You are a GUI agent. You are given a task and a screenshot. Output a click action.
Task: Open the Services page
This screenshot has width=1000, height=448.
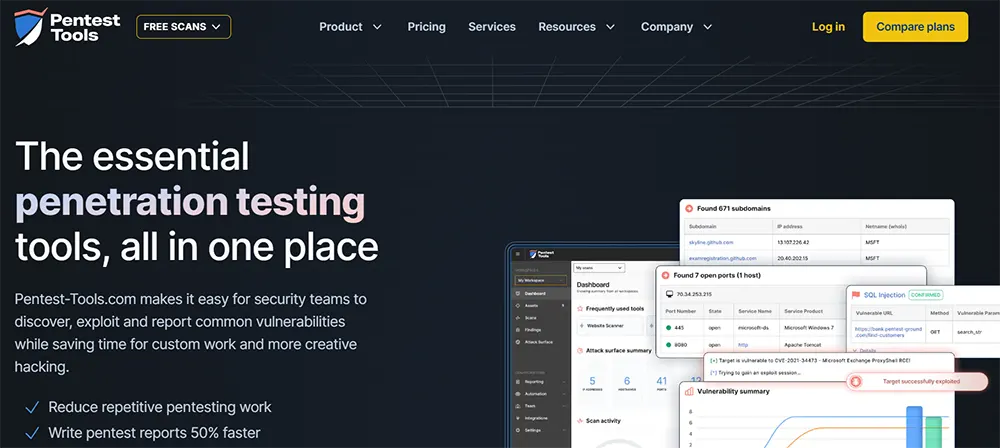coord(492,27)
